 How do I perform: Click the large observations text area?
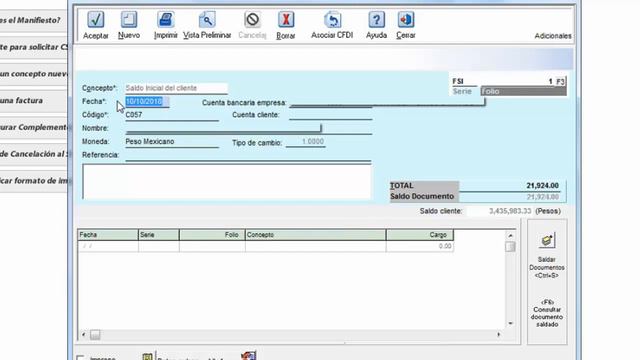227,182
